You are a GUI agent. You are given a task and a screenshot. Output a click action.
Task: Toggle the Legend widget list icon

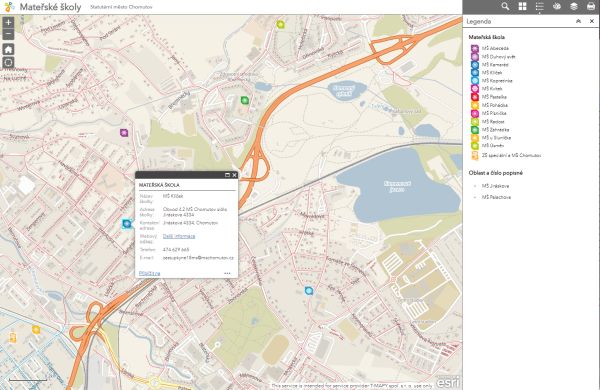coord(540,7)
